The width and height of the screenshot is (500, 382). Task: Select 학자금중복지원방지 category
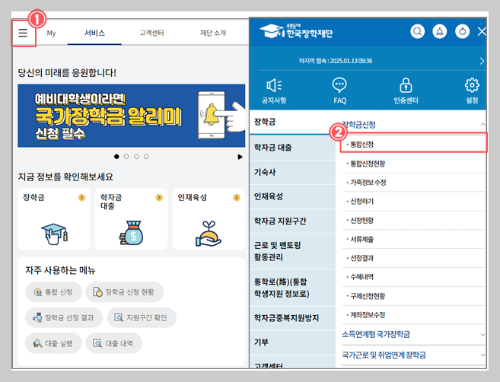click(293, 318)
